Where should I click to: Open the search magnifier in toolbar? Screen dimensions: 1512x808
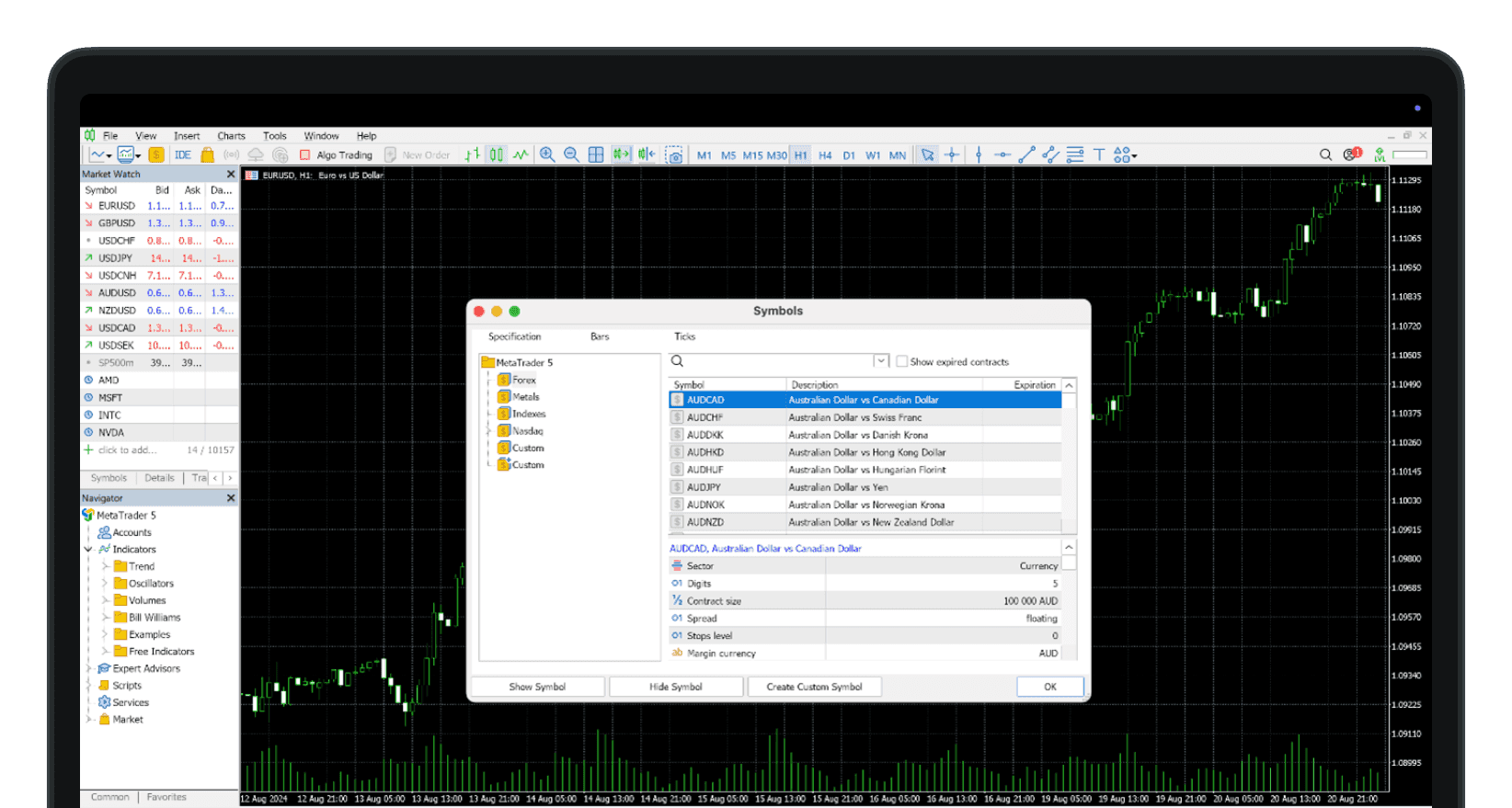pyautogui.click(x=1325, y=155)
